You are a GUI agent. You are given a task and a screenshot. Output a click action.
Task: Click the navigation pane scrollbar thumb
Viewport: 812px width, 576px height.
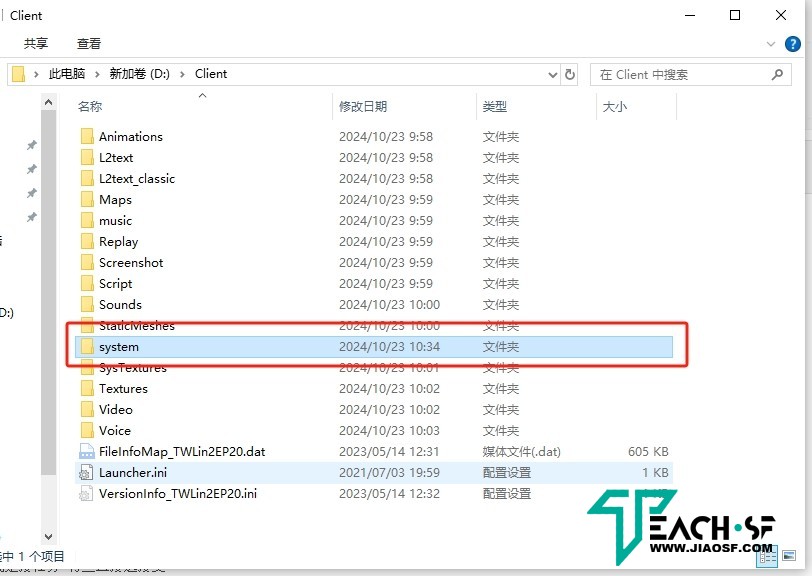coord(48,292)
